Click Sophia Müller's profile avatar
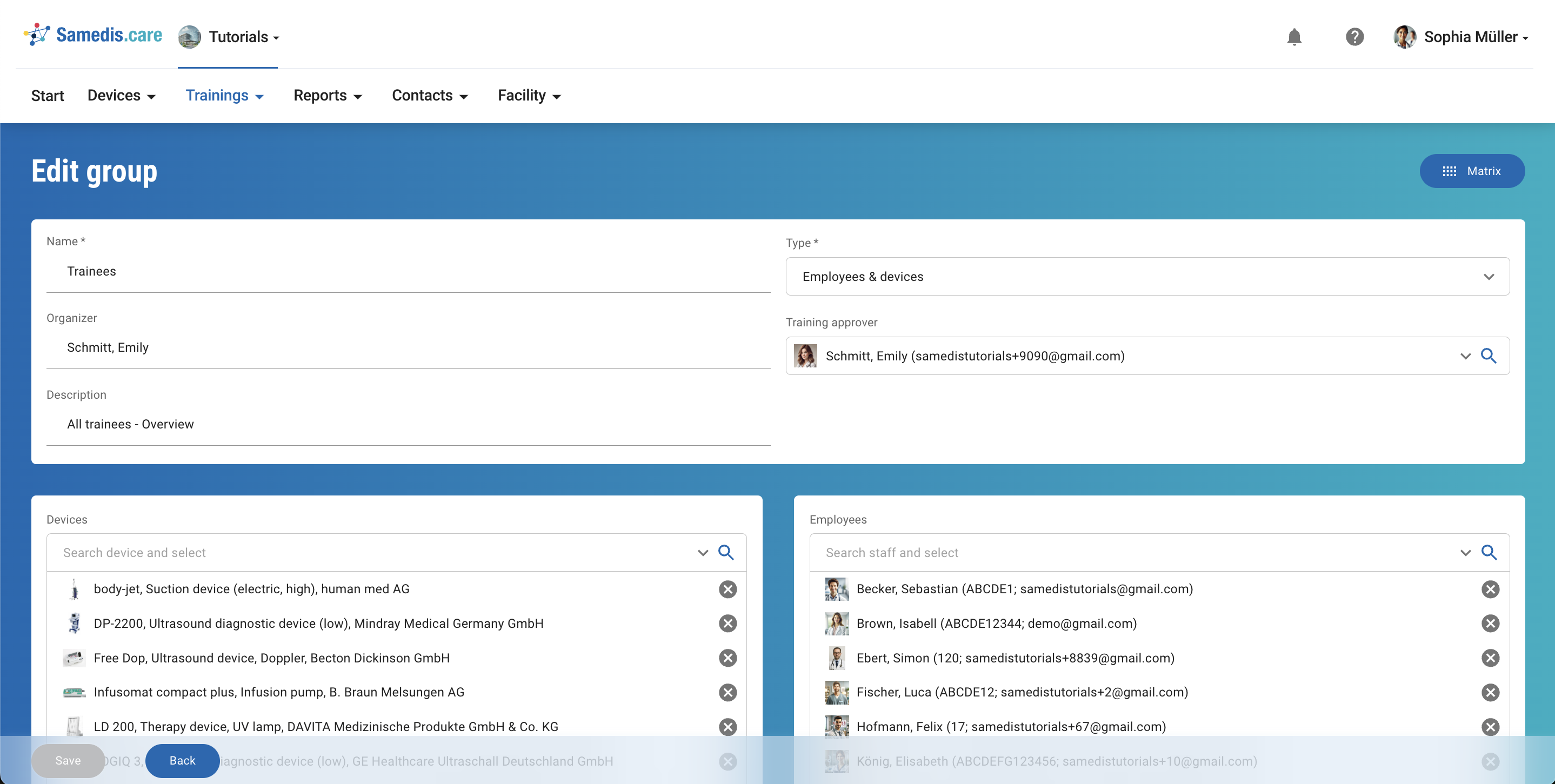Screen dimensions: 1555x784 1405,37
